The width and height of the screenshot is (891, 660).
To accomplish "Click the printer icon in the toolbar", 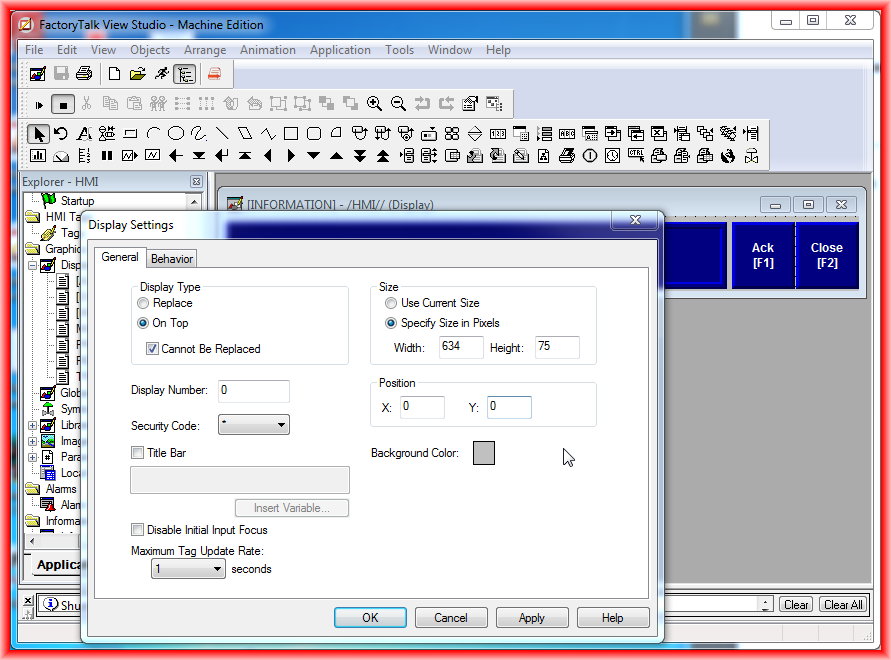I will click(84, 73).
